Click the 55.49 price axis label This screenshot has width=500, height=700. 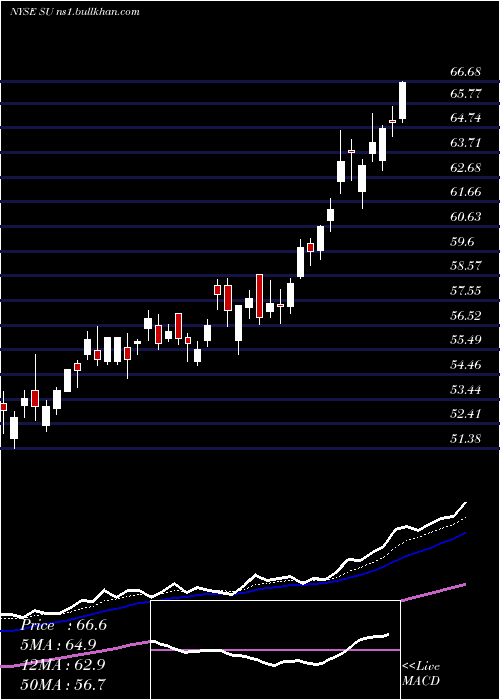point(465,341)
